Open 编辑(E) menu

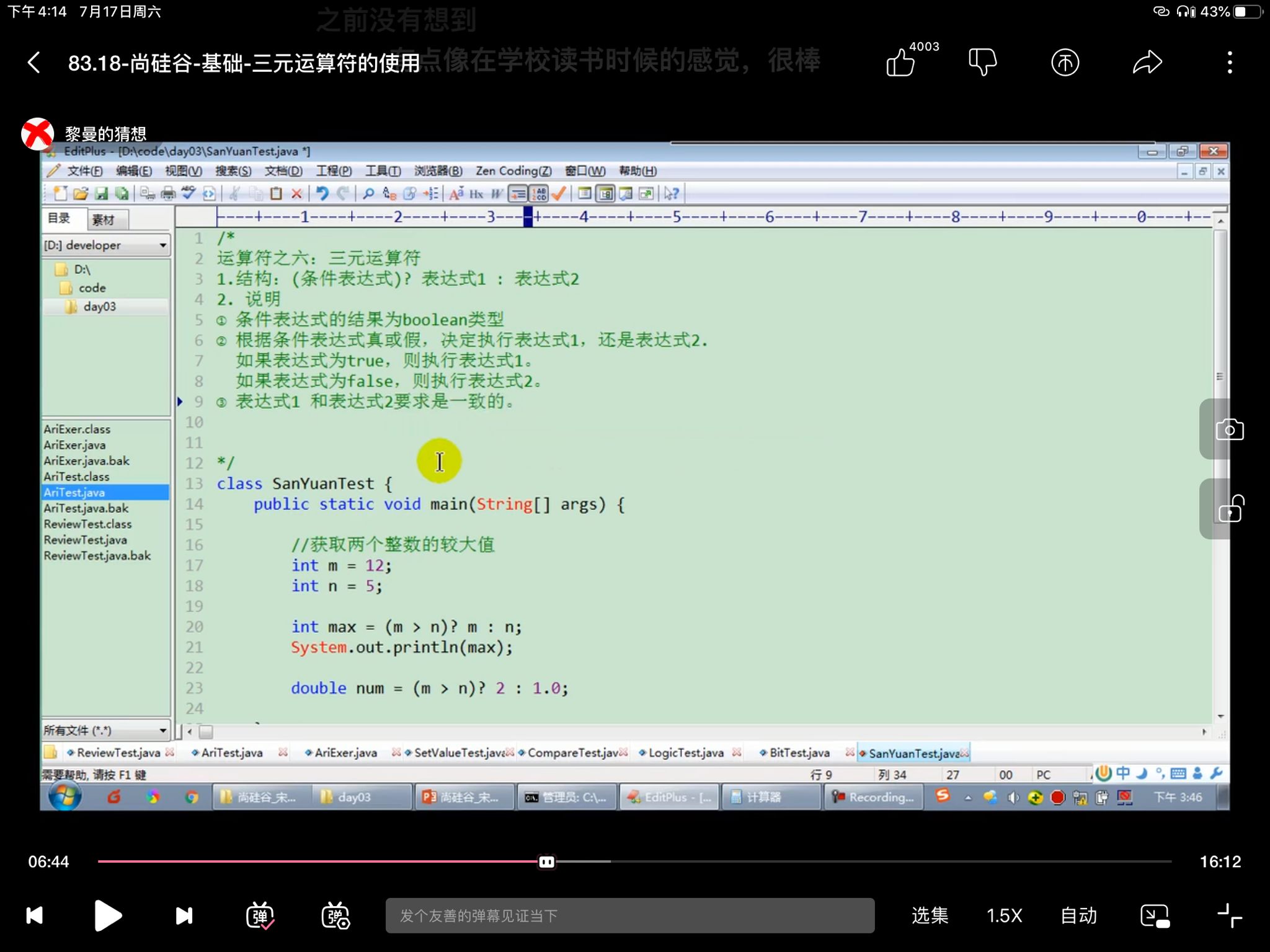(x=134, y=171)
